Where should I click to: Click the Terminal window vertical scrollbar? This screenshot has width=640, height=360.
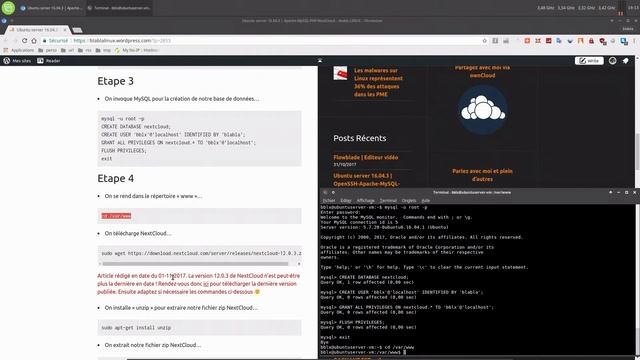pos(637,280)
